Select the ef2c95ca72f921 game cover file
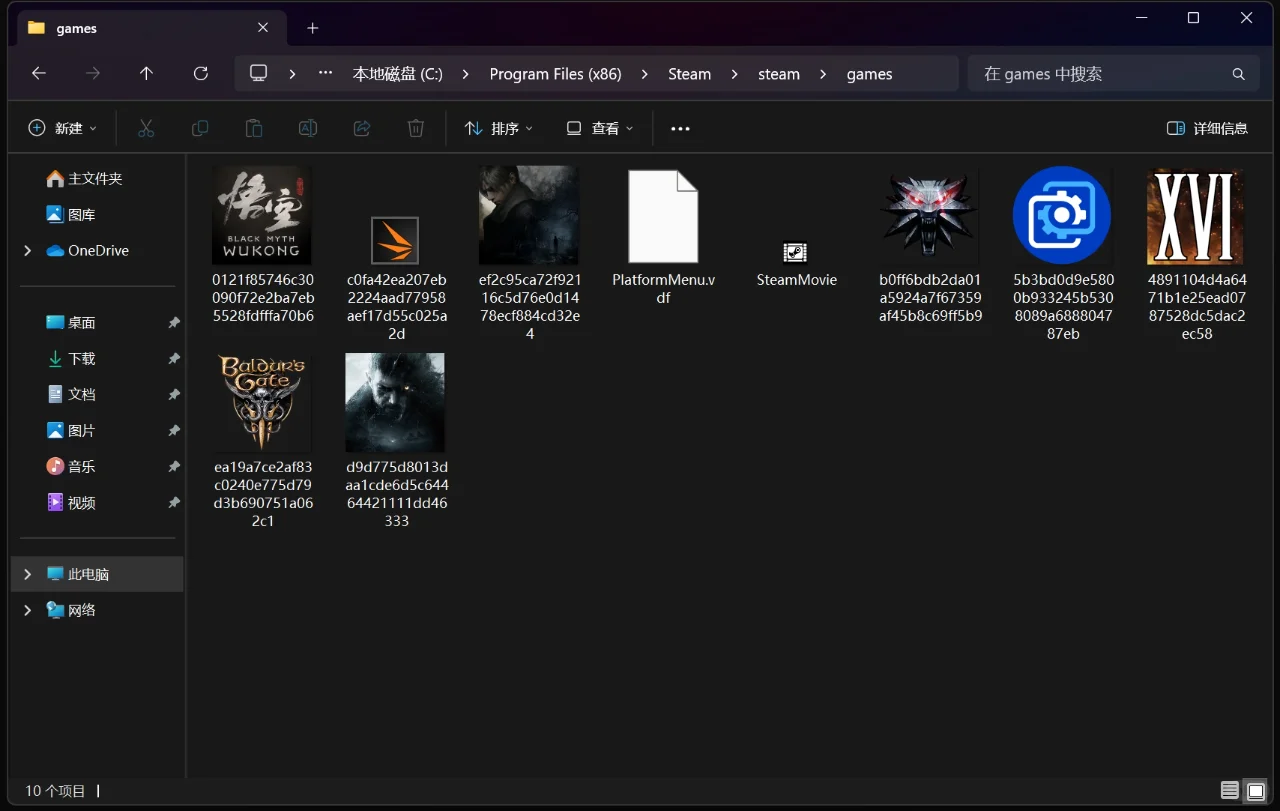 (529, 254)
